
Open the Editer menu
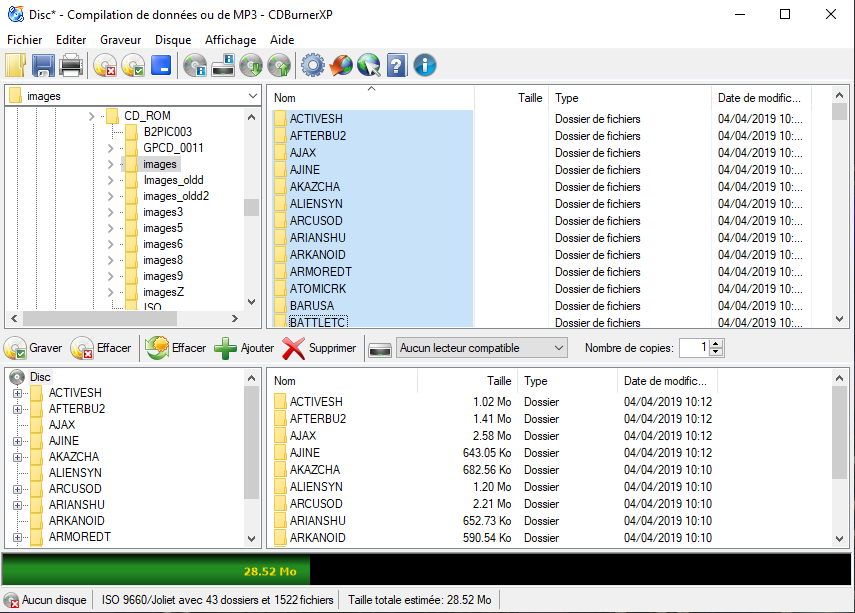(71, 40)
